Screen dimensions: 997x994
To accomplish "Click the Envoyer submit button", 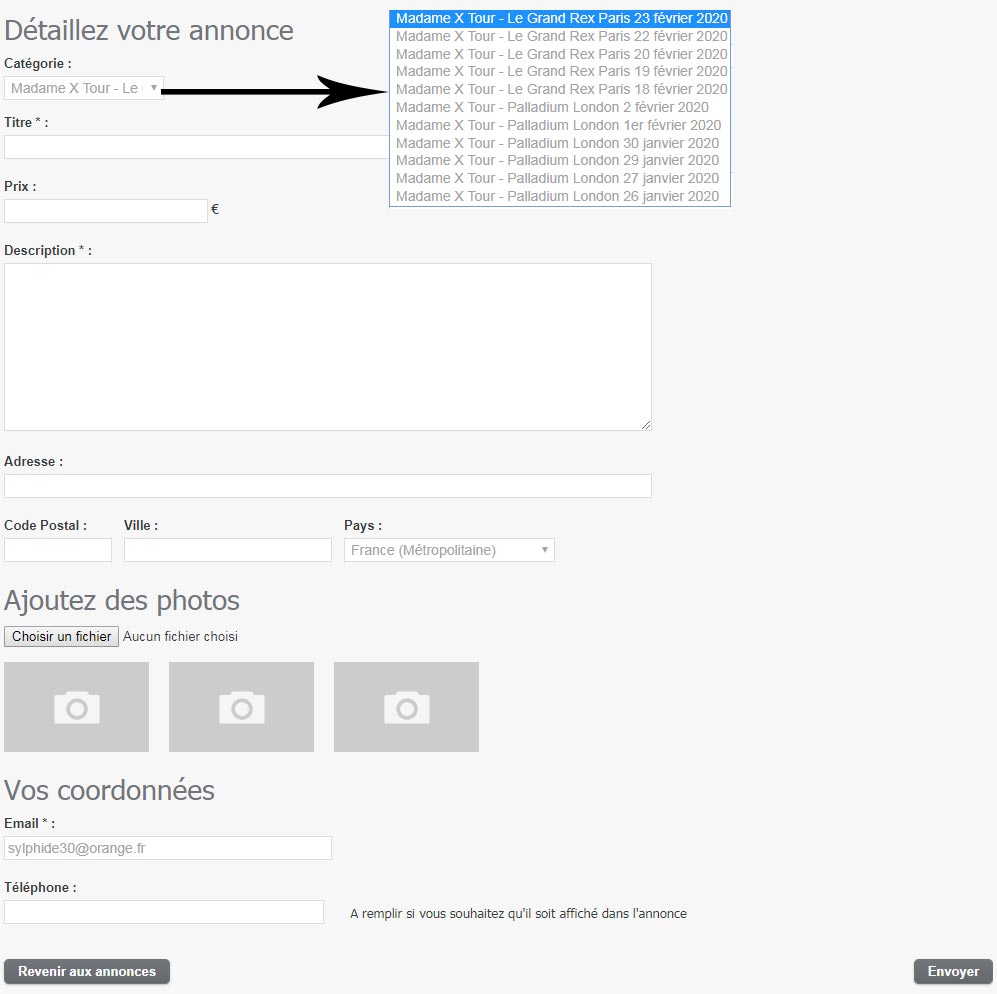I will tap(953, 972).
